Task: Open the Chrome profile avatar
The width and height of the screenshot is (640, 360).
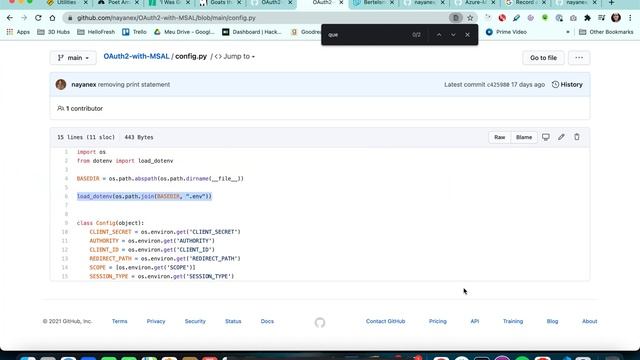Action: coord(616,18)
